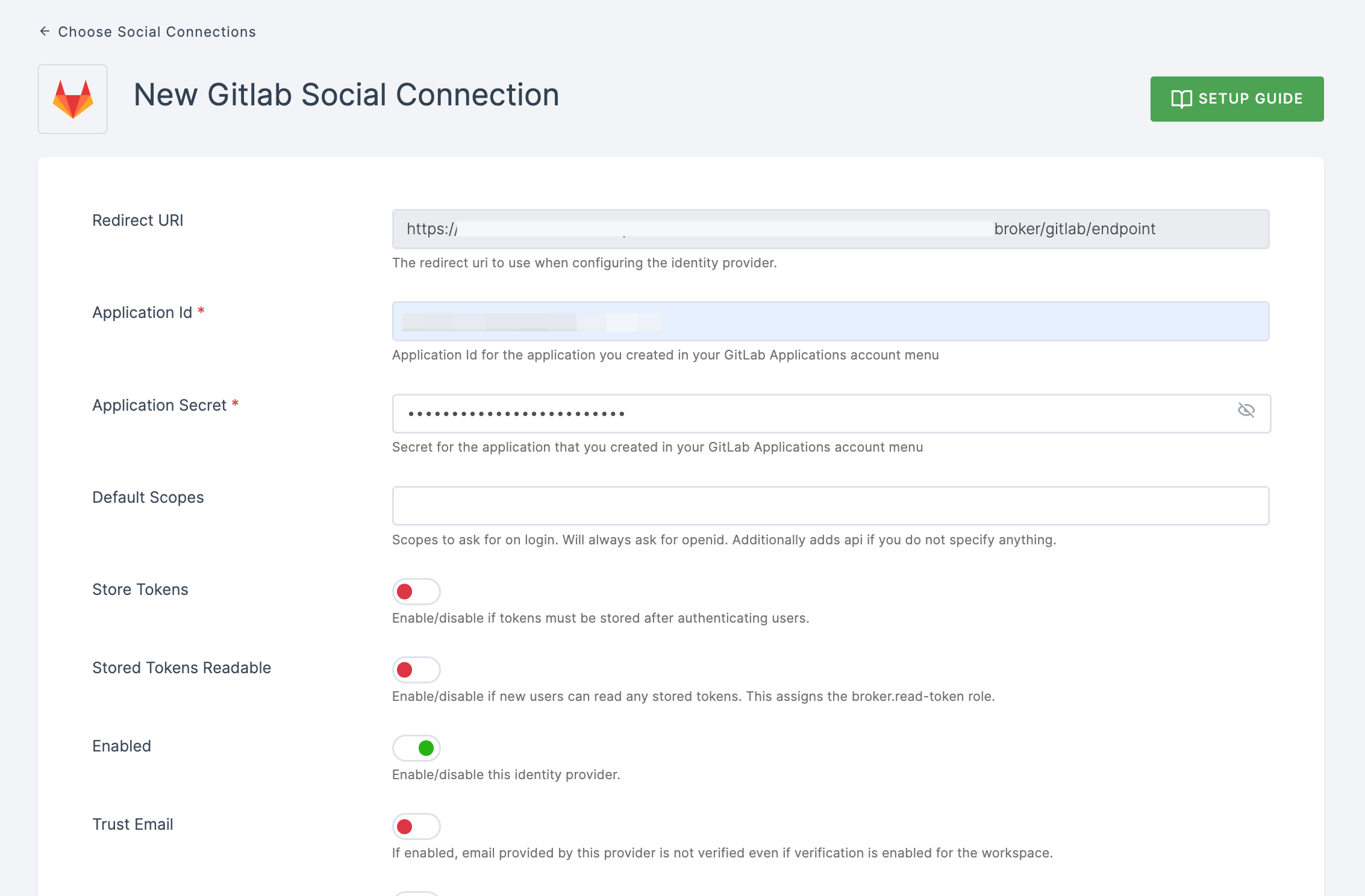Click the Scopes to ask for help text
1365x896 pixels.
pyautogui.click(x=724, y=540)
